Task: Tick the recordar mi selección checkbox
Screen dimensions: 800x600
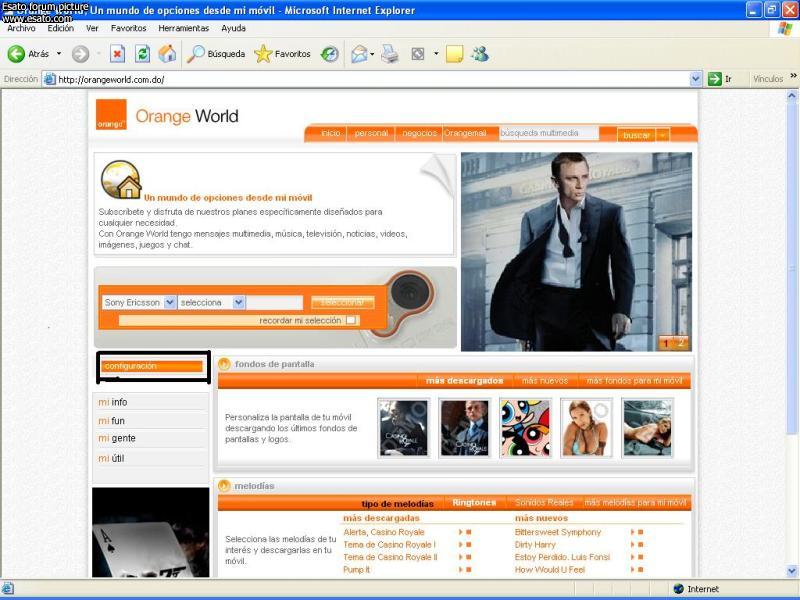Action: pyautogui.click(x=351, y=320)
